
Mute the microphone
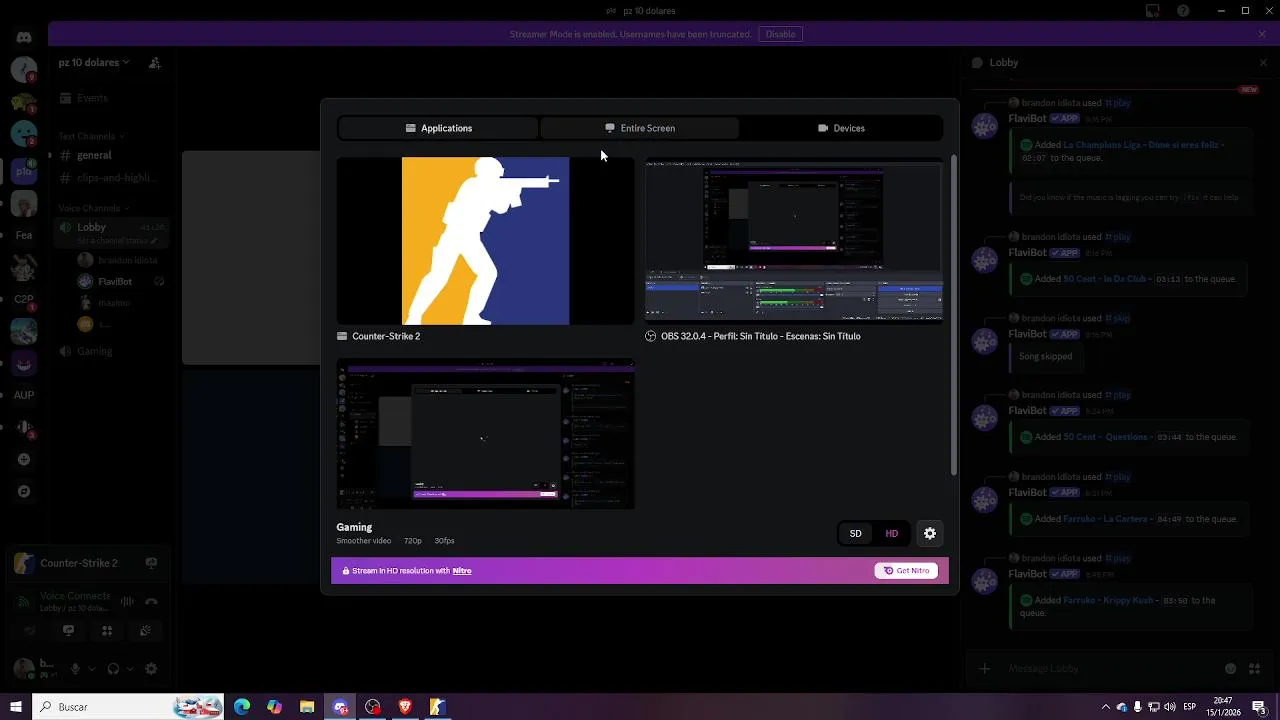point(75,669)
